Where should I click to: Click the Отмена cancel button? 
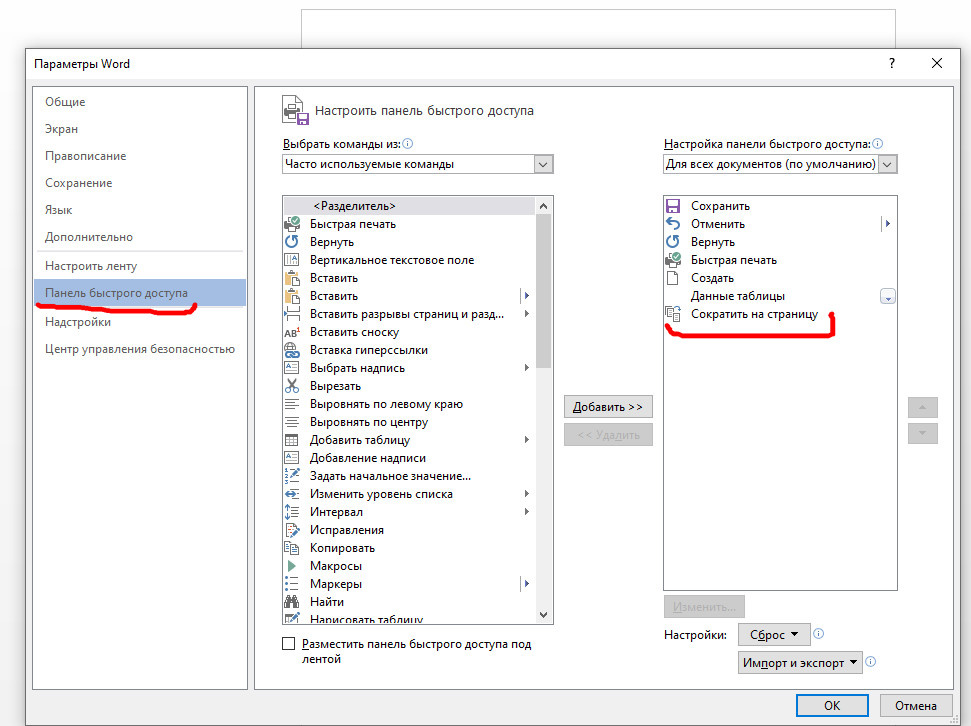point(915,706)
